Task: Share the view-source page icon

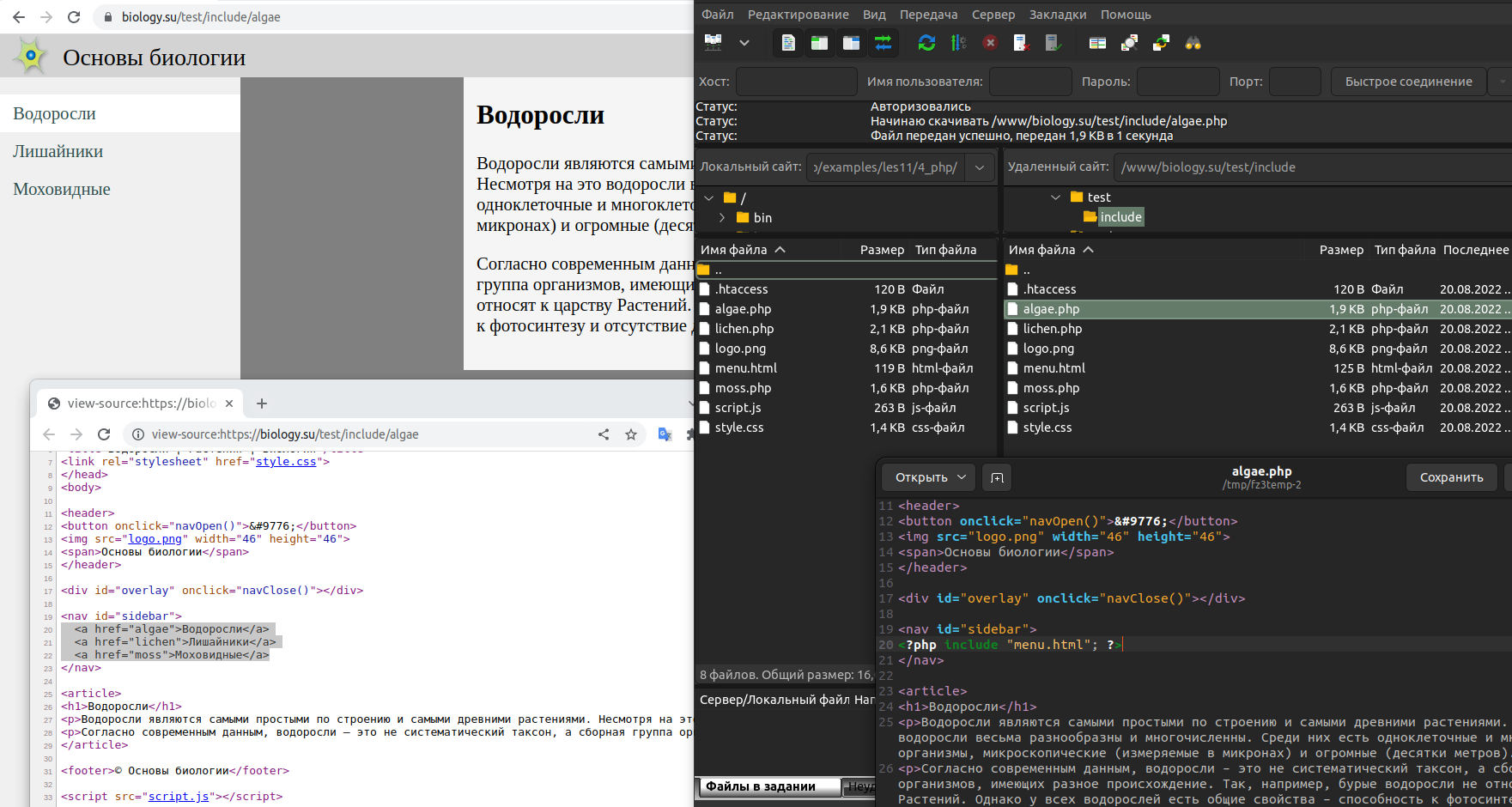Action: pos(604,434)
